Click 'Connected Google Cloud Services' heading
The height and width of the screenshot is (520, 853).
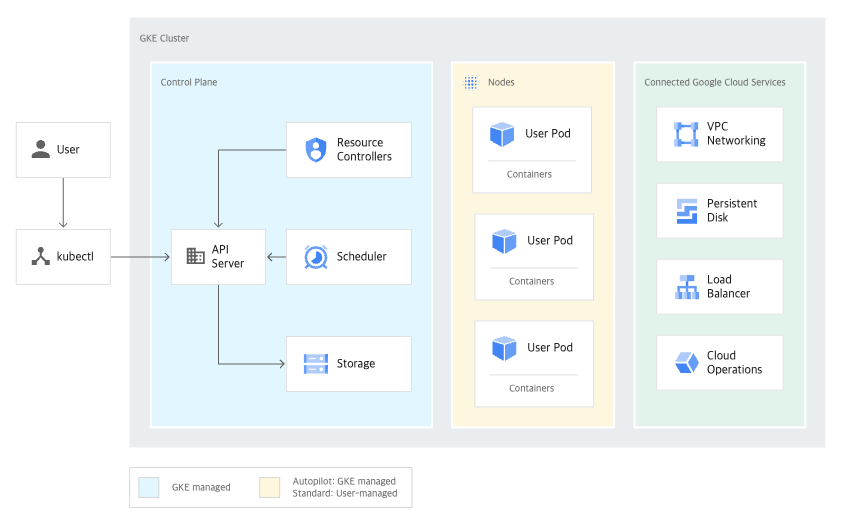715,82
